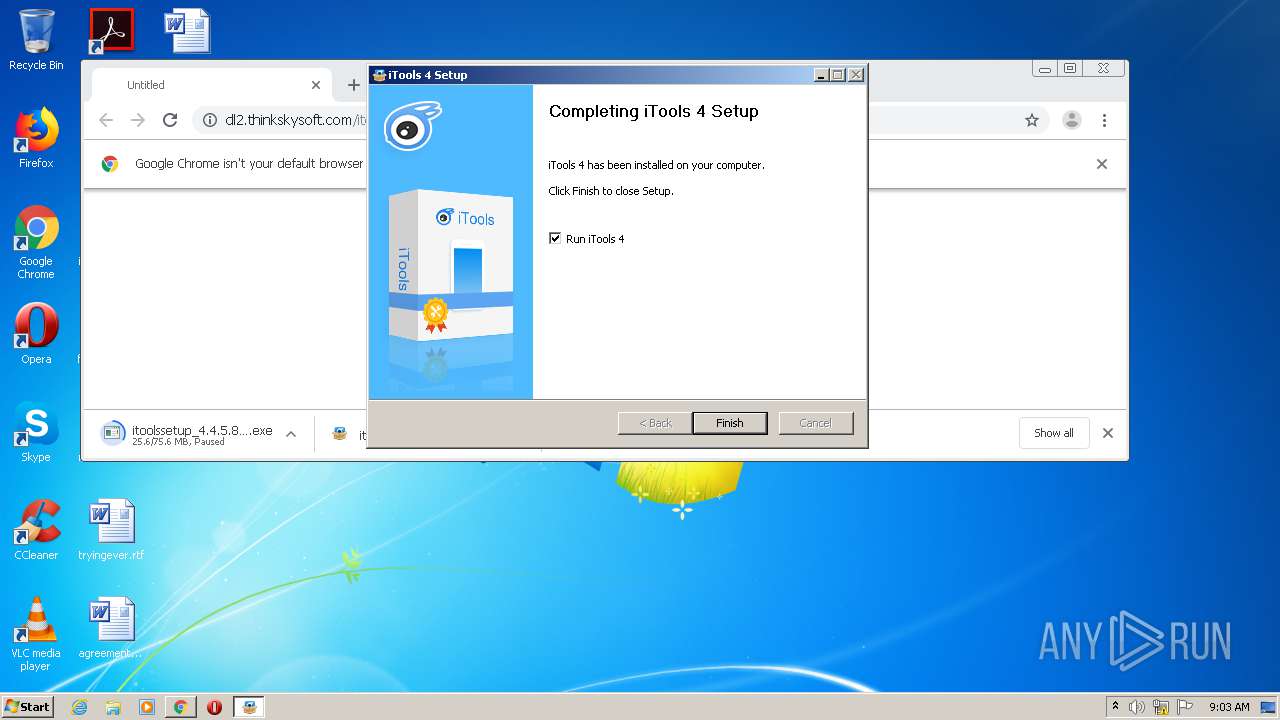Open Skype desktop shortcut
This screenshot has height=720, width=1280.
[36, 432]
